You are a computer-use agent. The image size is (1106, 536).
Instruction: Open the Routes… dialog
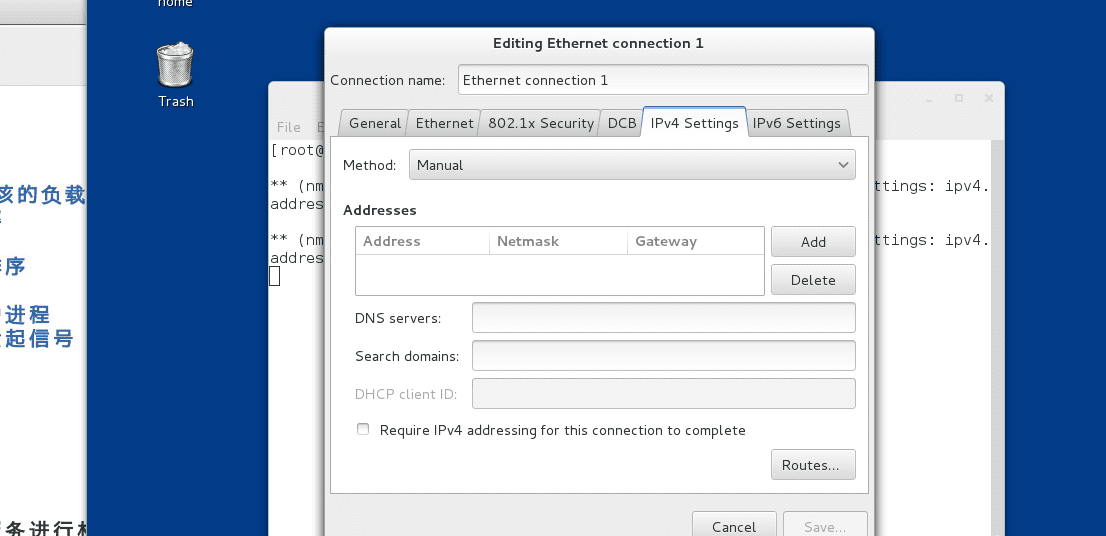click(813, 465)
